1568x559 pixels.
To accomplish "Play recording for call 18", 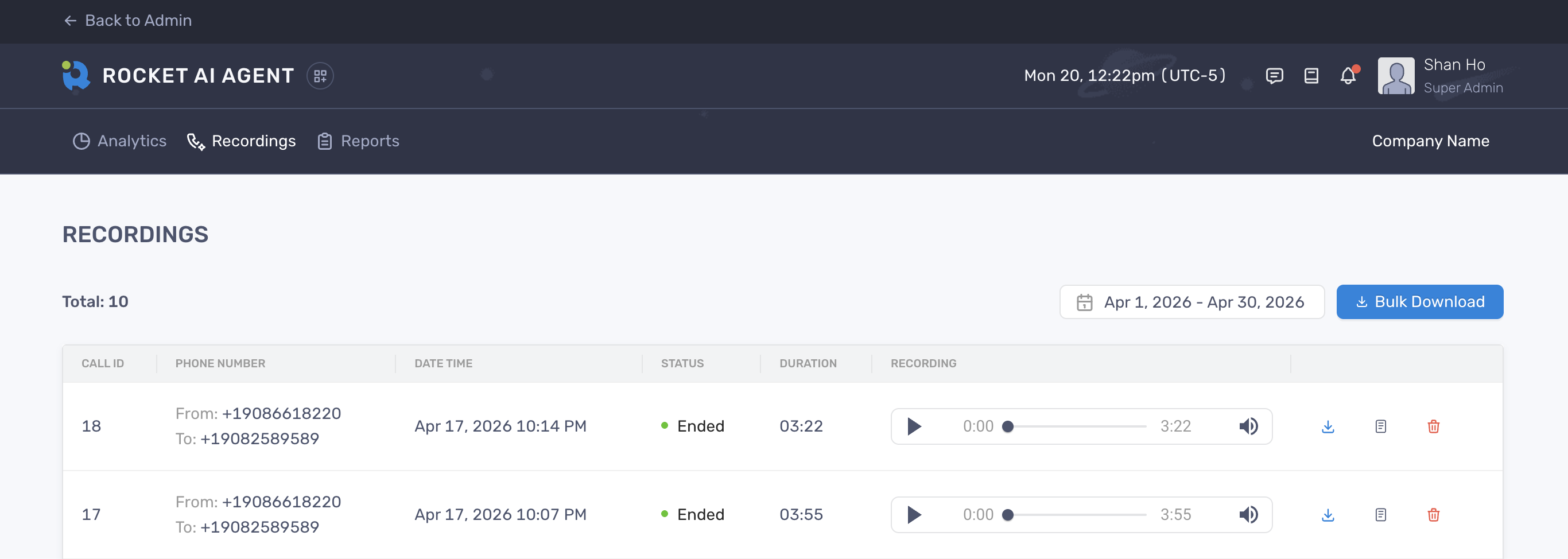I will click(x=914, y=426).
